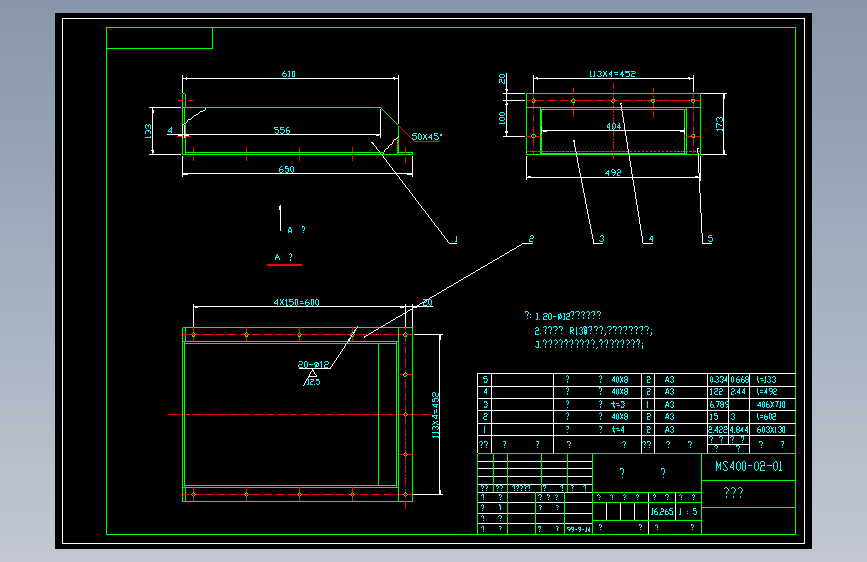
Task: Click the 12.5 surface finish value
Action: tap(314, 382)
